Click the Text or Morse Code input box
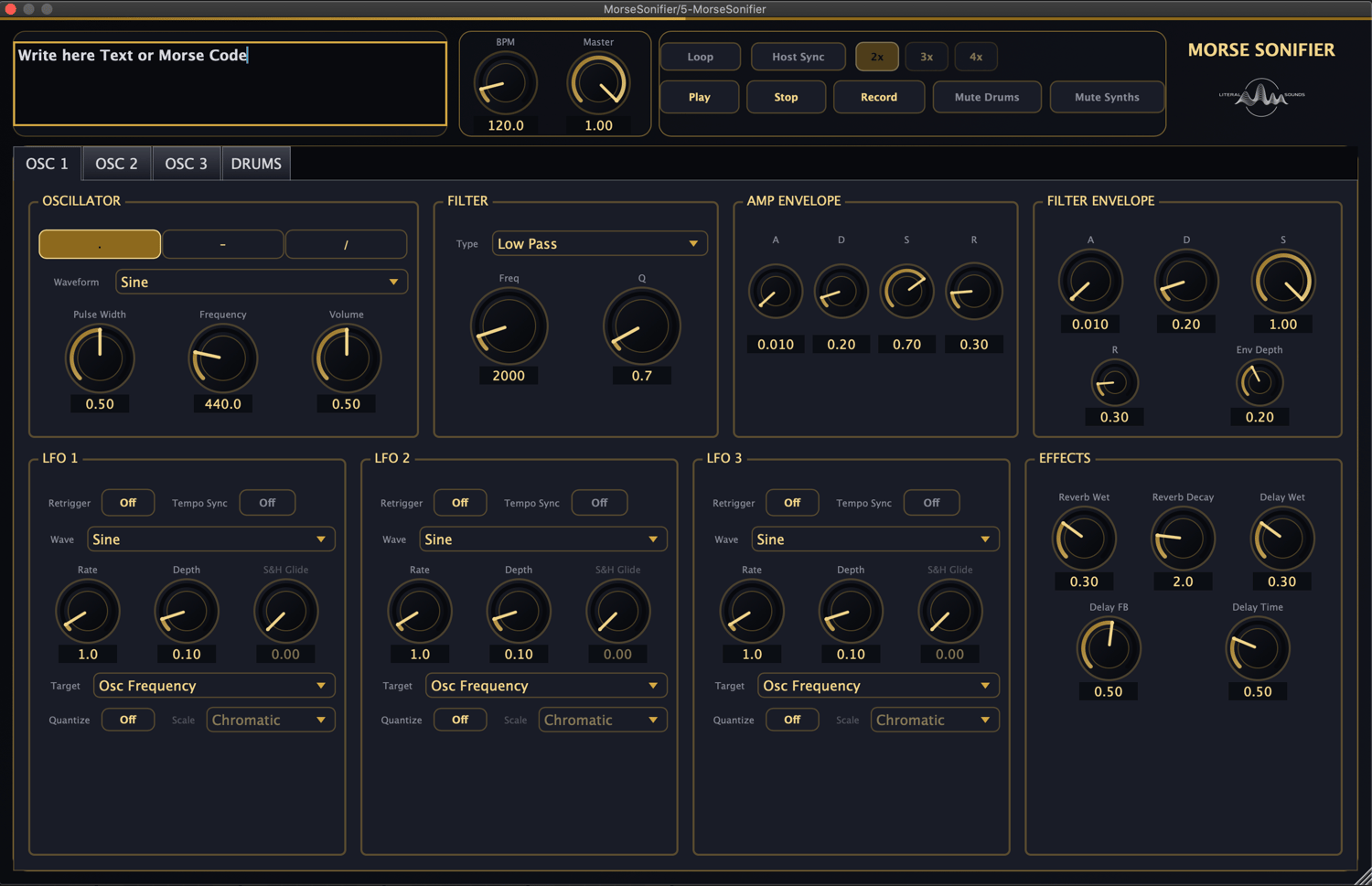Screen dimensions: 1372x886 click(230, 83)
